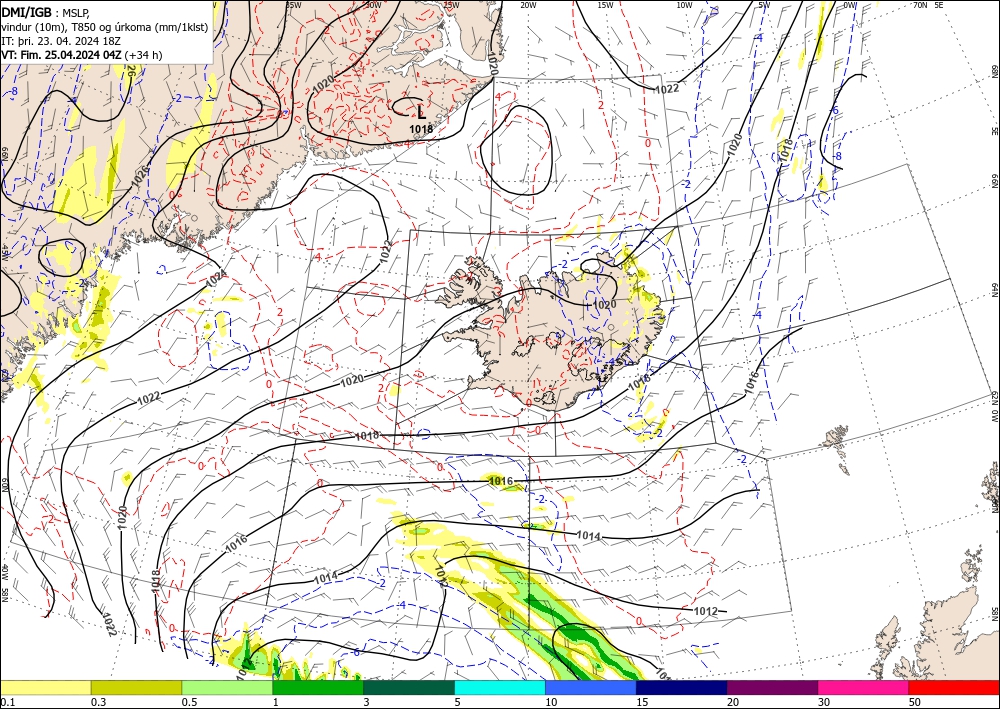The image size is (1000, 709).
Task: Click the navy 15–20 mm legend swatch
Action: click(682, 687)
